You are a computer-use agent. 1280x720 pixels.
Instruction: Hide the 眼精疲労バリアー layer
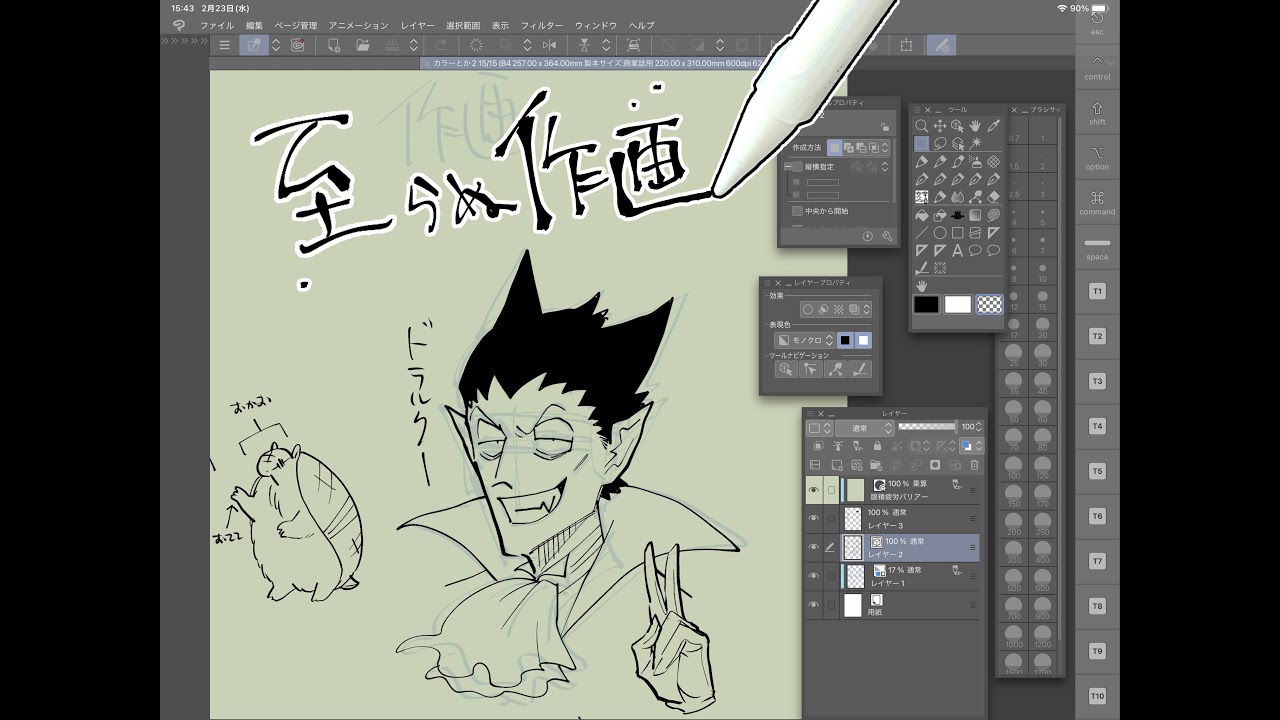813,490
